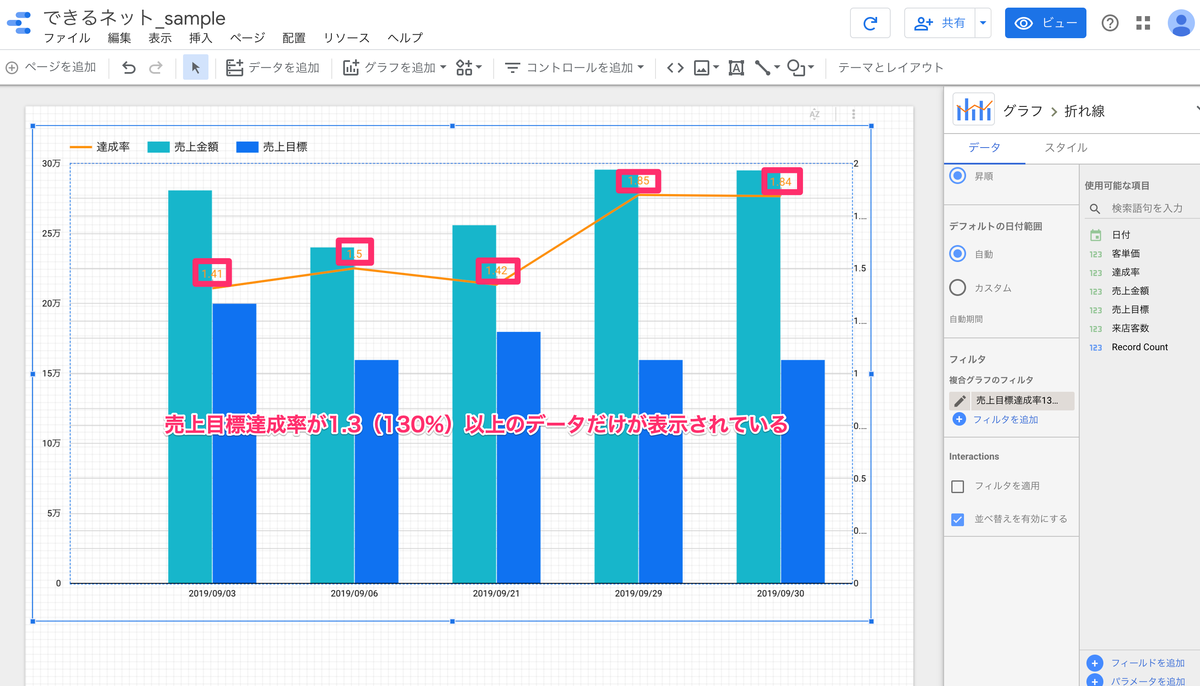1200x686 pixels.
Task: Click the pencil edit icon on the filter
Action: [960, 401]
